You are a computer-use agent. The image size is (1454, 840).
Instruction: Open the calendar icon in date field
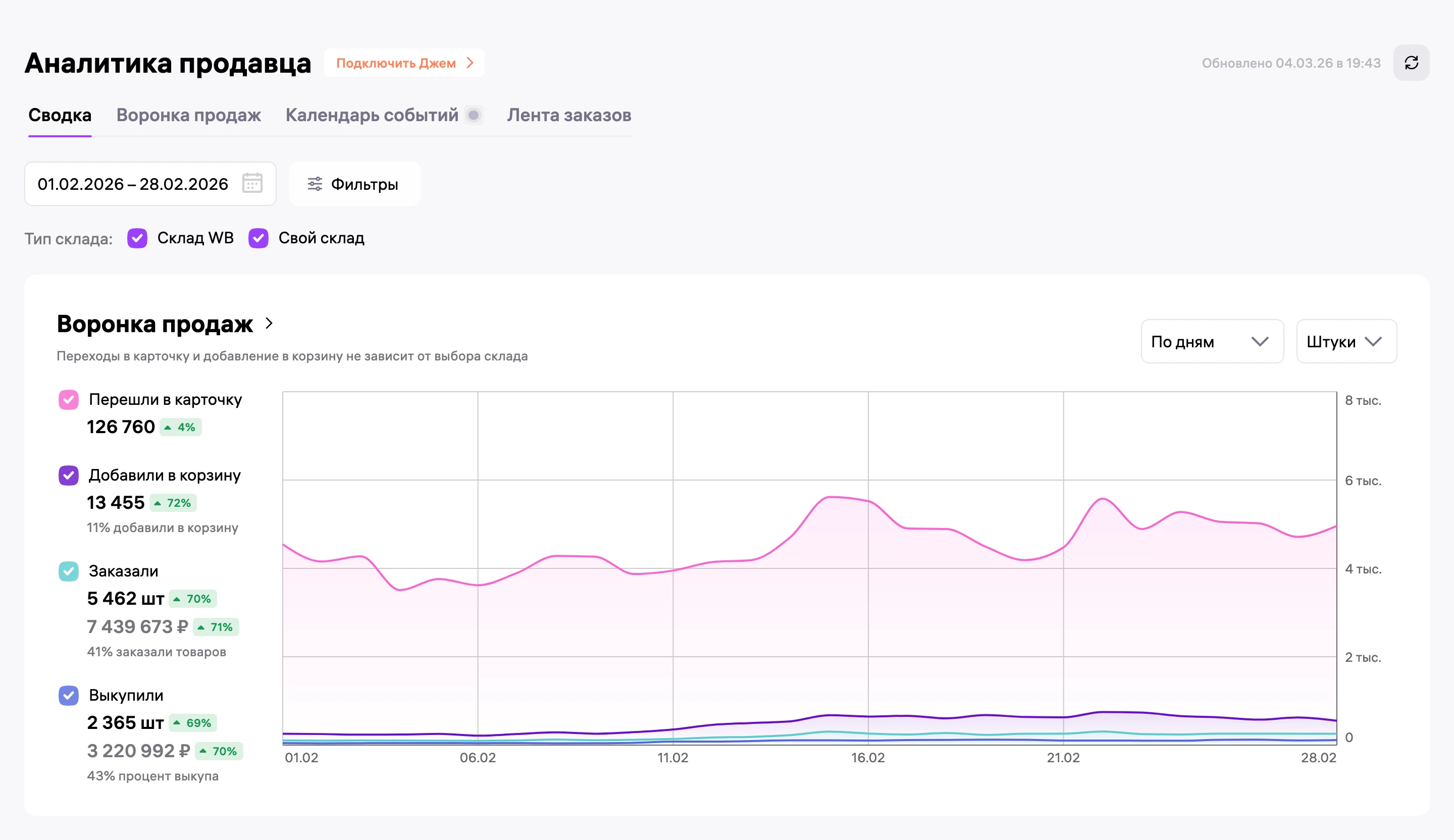coord(252,183)
